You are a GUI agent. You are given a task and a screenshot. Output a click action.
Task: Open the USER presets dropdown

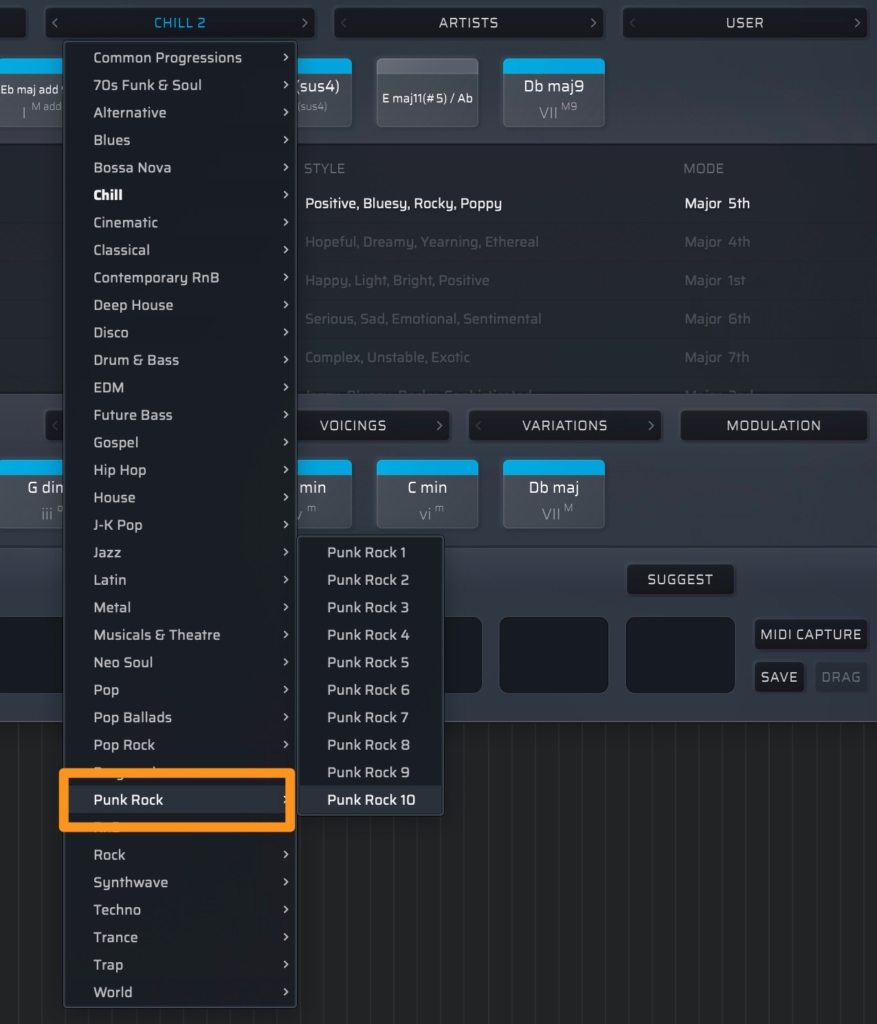point(744,23)
